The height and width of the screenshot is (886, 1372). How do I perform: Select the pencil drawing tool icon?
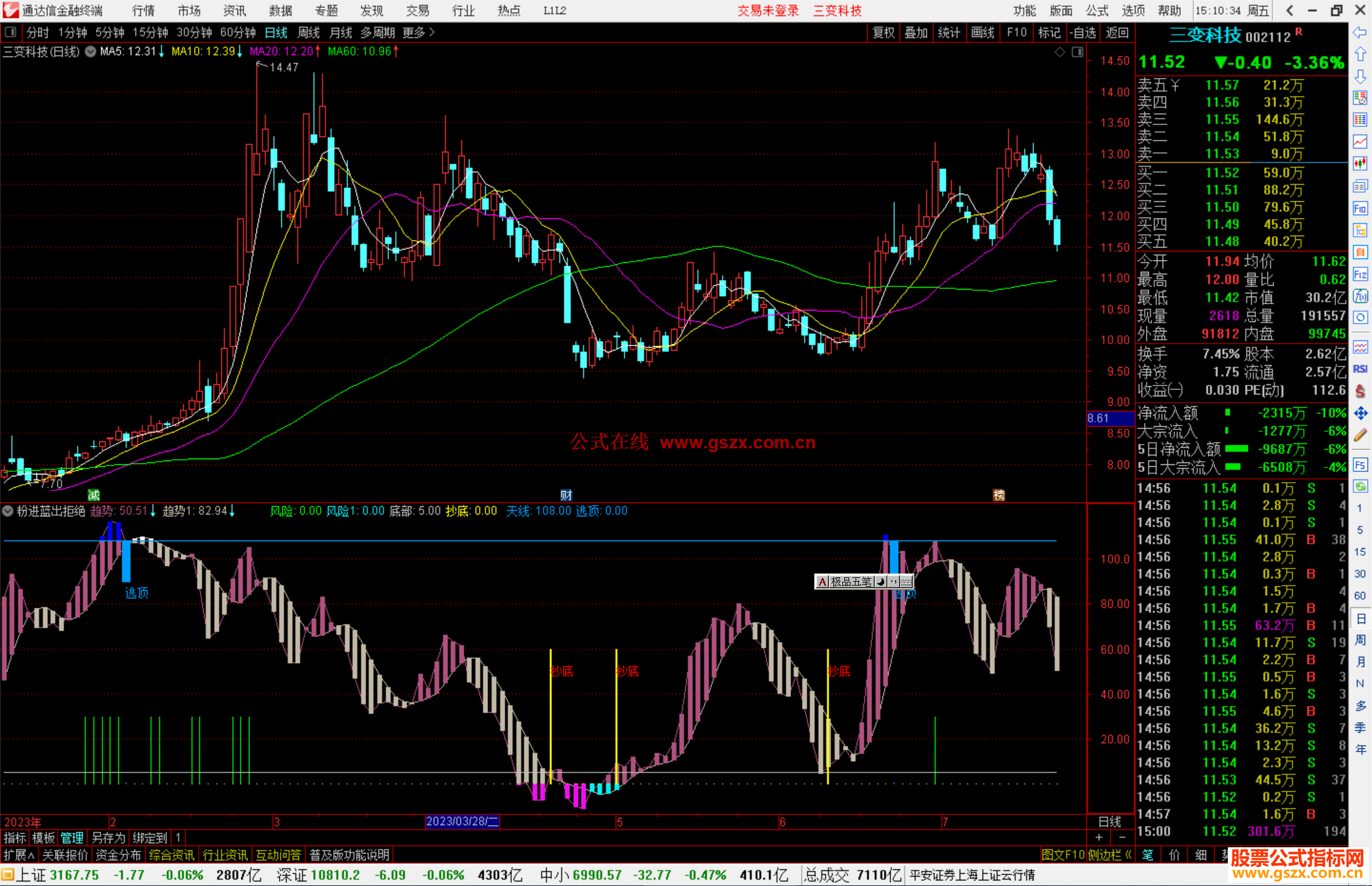1360,435
